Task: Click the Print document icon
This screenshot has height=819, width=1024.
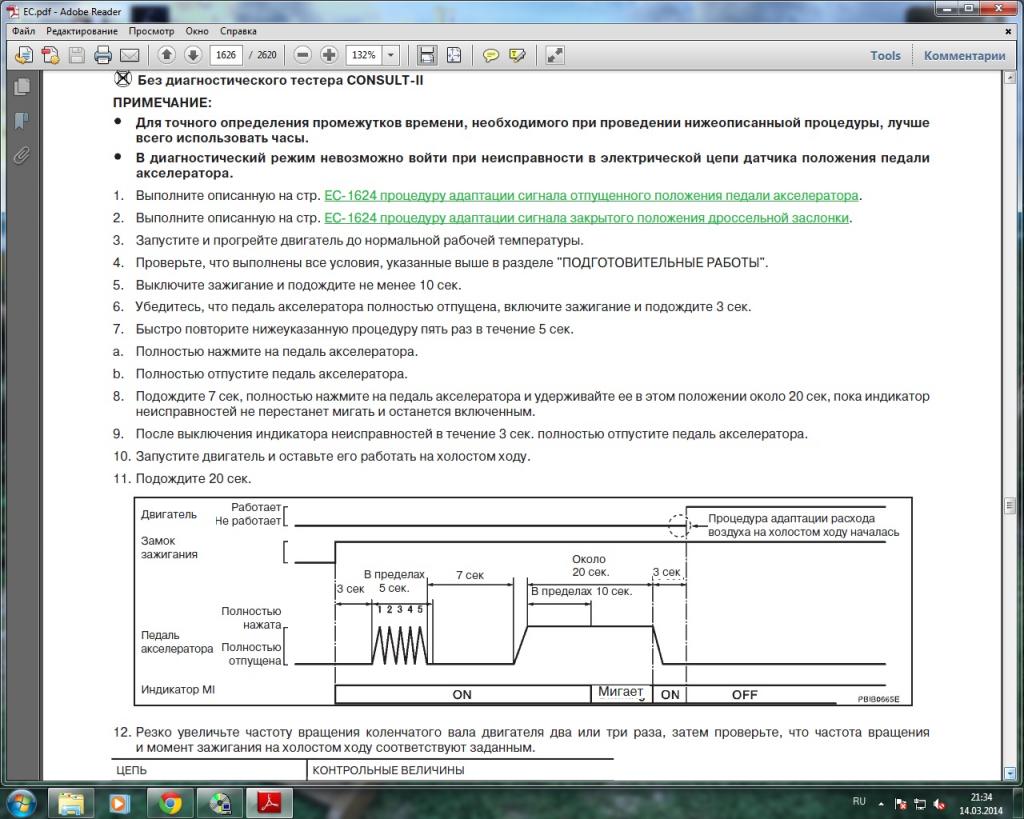Action: point(103,55)
